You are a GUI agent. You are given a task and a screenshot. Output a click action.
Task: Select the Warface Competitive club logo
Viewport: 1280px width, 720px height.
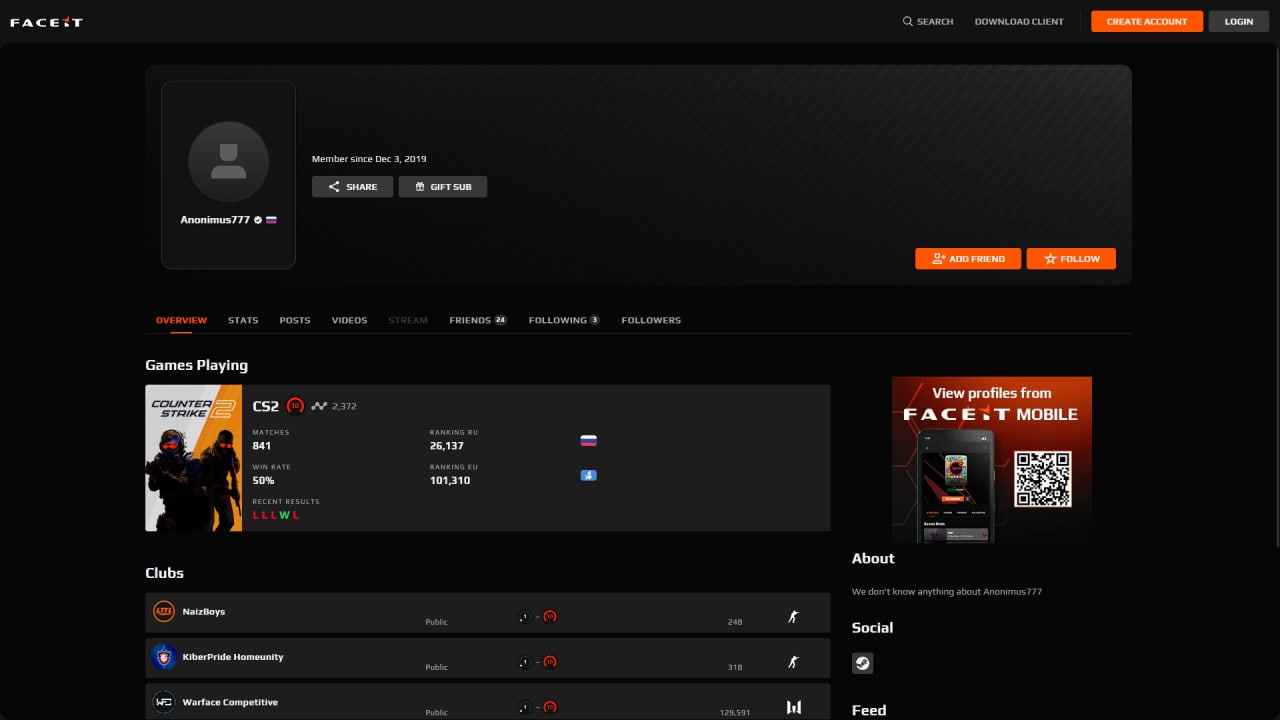point(163,702)
